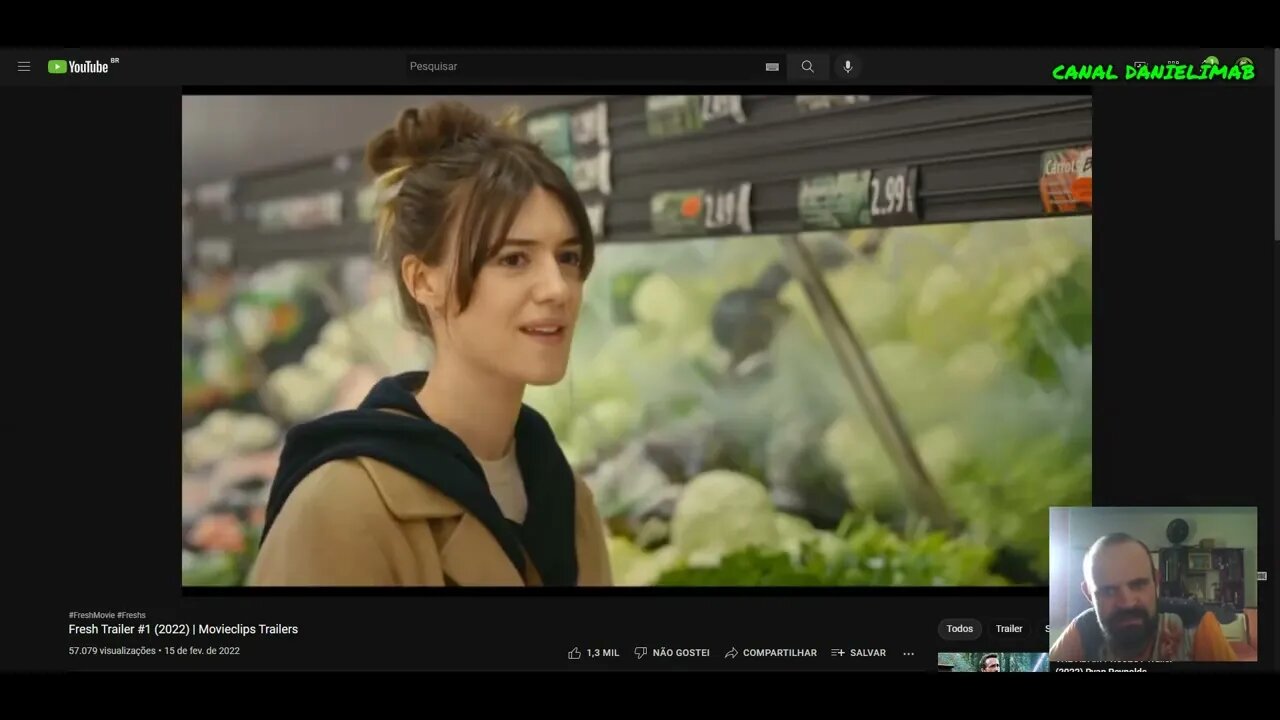Open COMPARTILHAR share dialog
The height and width of the screenshot is (720, 1280).
[771, 653]
